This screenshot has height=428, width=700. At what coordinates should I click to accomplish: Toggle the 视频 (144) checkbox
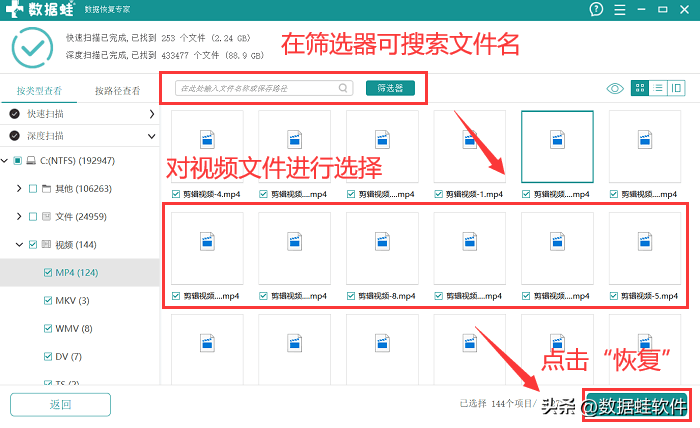point(33,245)
